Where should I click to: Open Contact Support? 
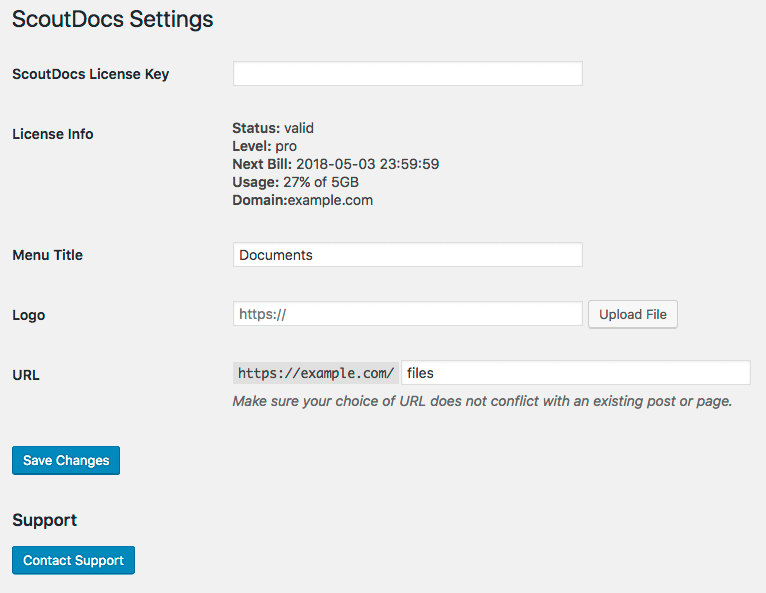click(73, 561)
